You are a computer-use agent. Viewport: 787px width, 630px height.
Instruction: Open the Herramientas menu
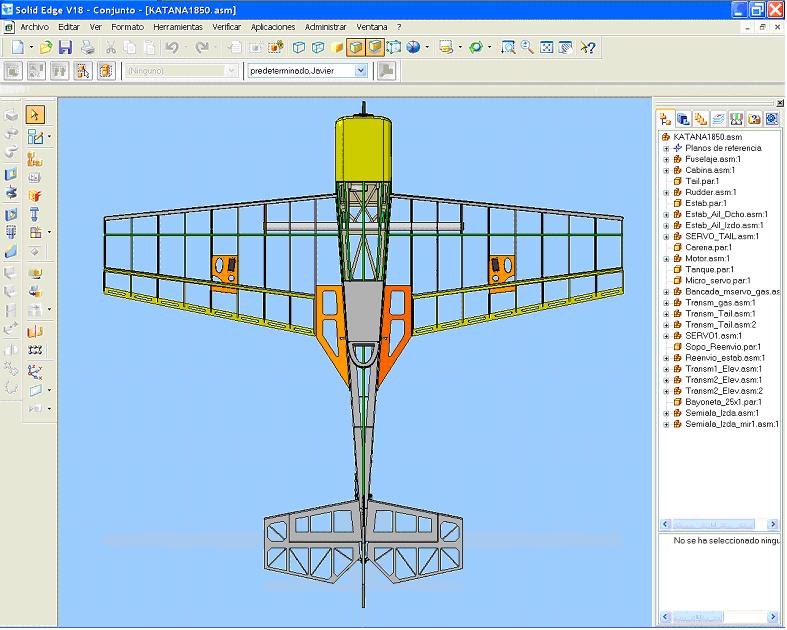[x=178, y=27]
